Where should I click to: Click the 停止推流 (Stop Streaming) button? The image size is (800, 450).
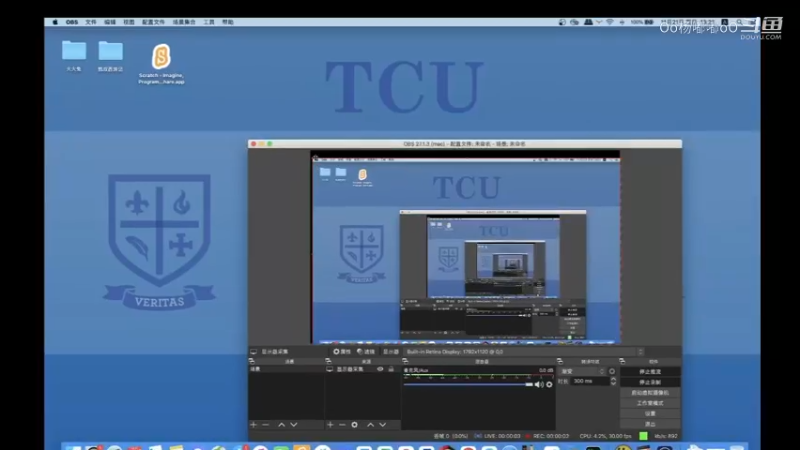click(650, 371)
